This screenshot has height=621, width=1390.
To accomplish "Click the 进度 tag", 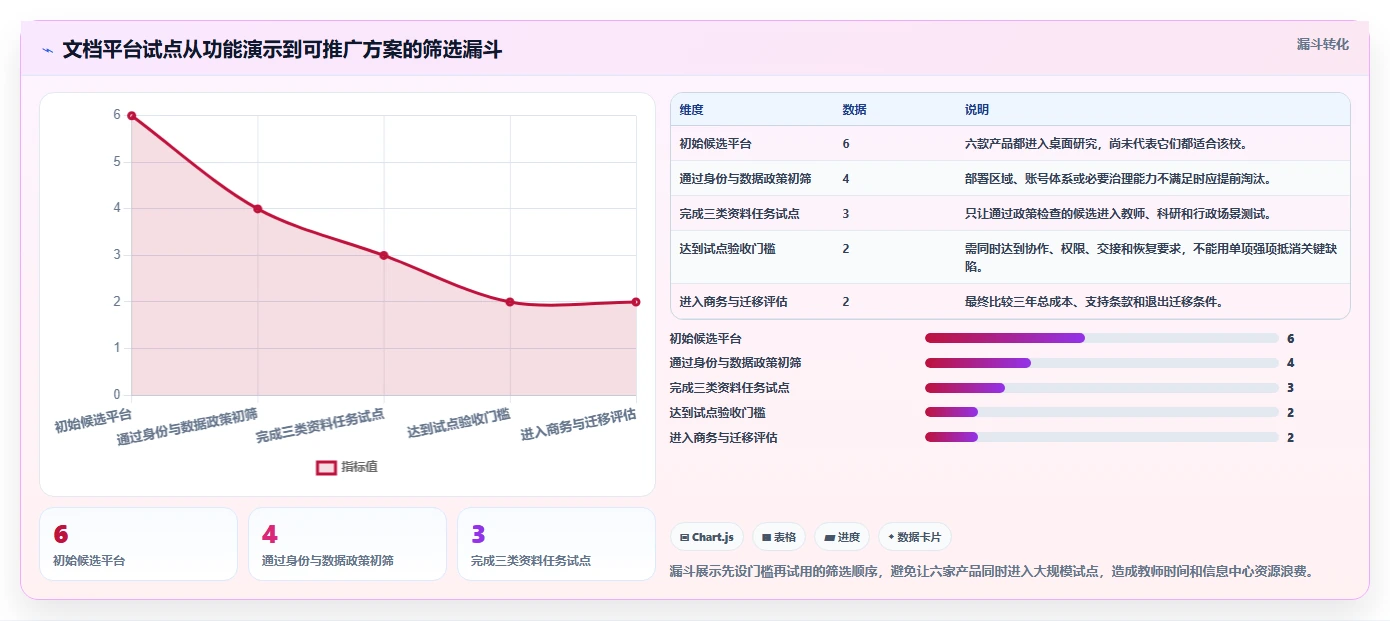I will [842, 537].
